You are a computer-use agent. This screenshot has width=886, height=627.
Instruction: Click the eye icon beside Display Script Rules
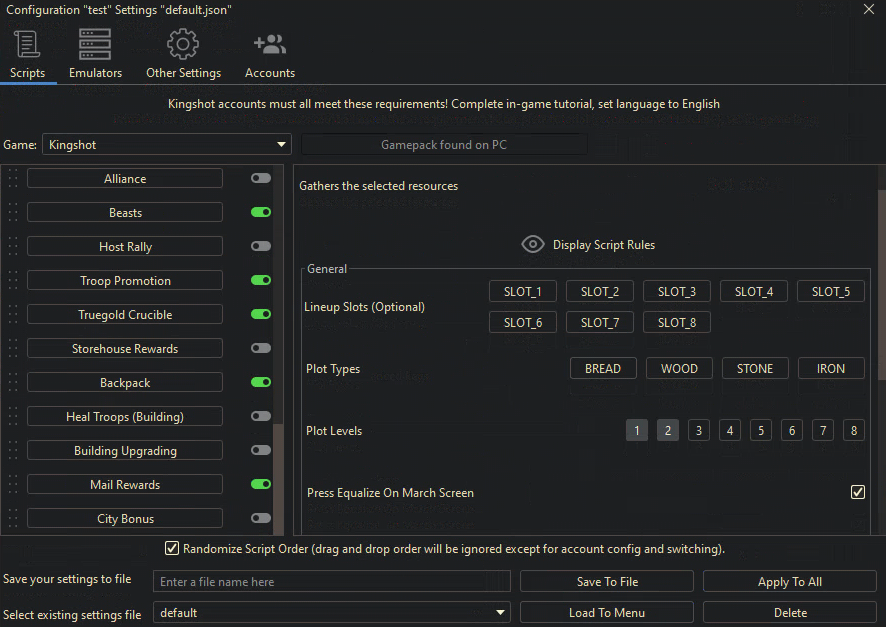[x=533, y=245]
